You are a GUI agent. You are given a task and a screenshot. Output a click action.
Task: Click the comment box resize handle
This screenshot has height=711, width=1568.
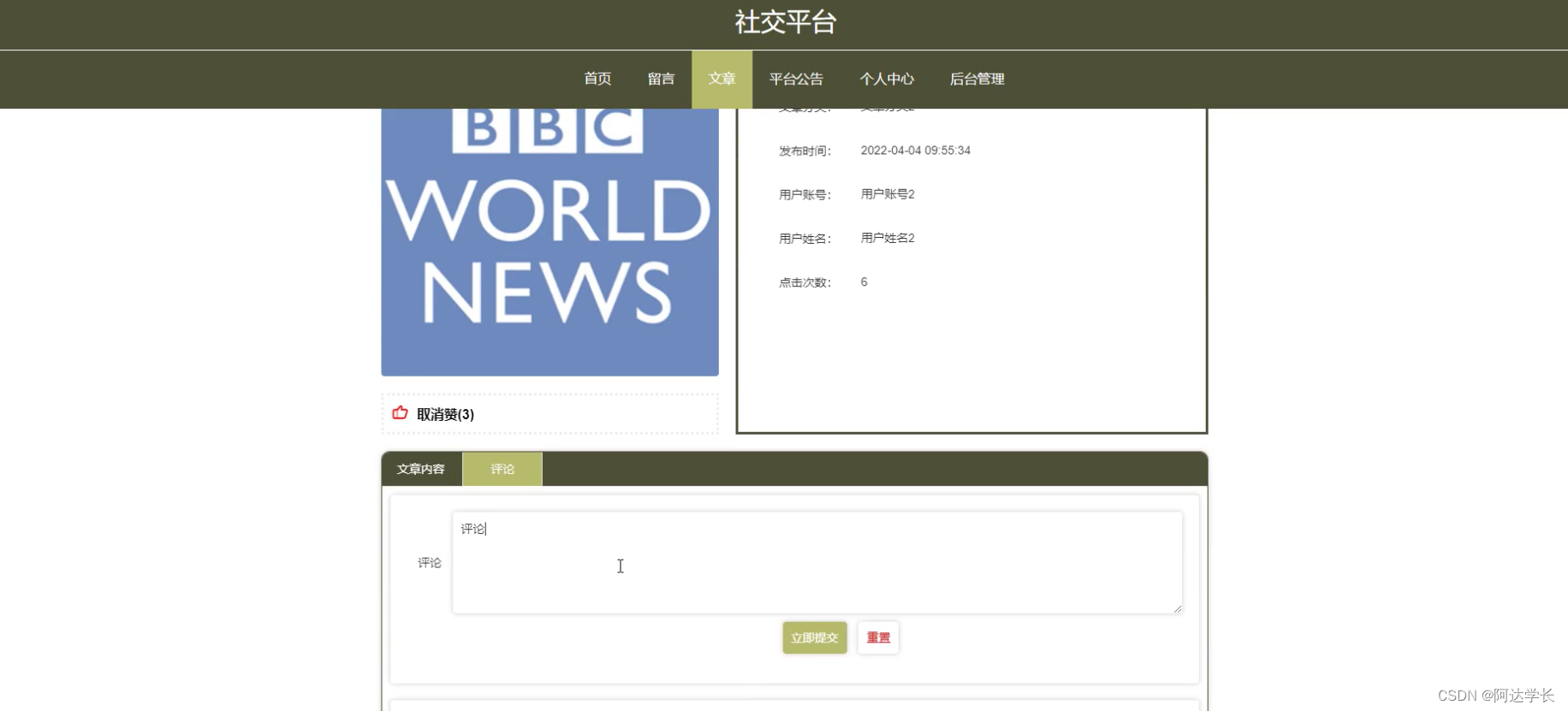point(1178,608)
